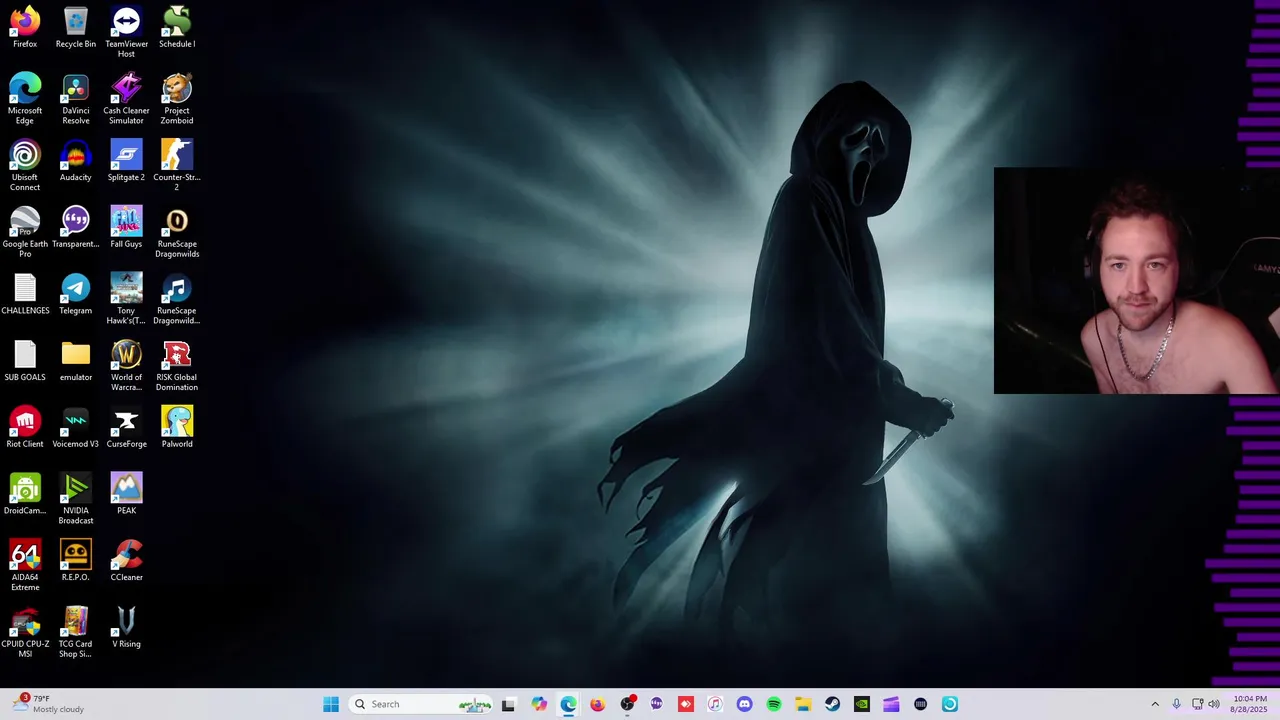The width and height of the screenshot is (1280, 720).
Task: Select the TCG Card Shop Simulator shortcut
Action: (76, 633)
